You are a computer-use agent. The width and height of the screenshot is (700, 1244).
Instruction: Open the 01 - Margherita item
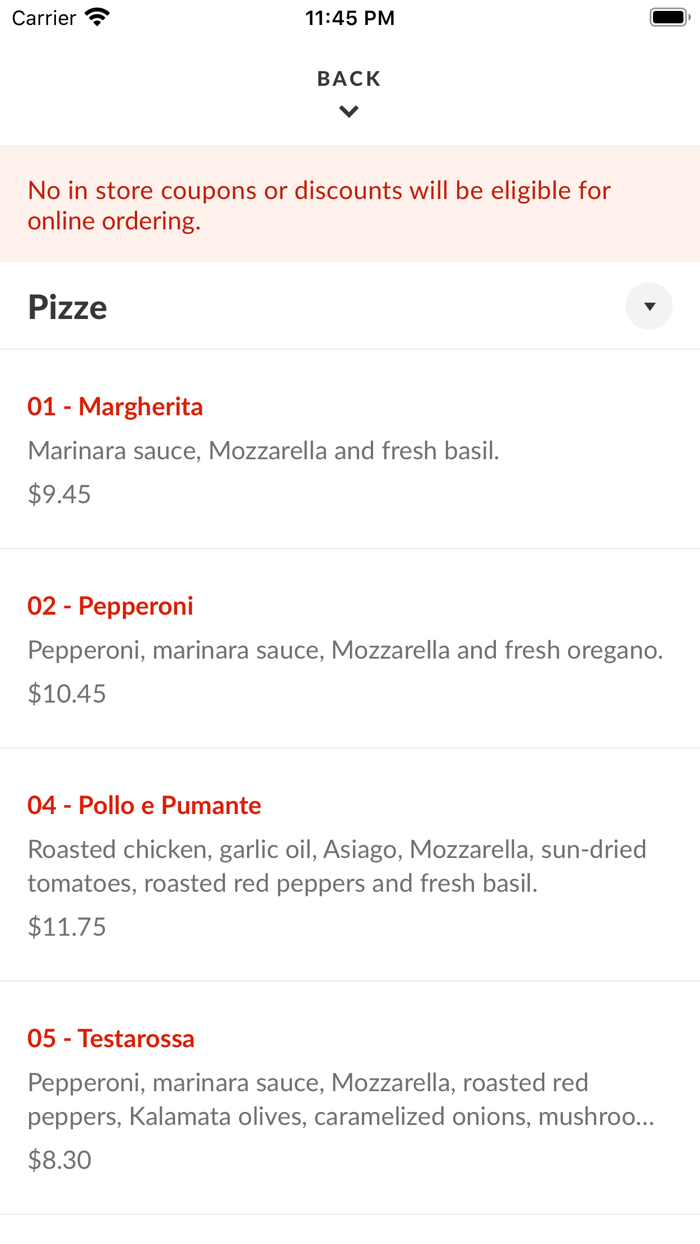pyautogui.click(x=115, y=406)
